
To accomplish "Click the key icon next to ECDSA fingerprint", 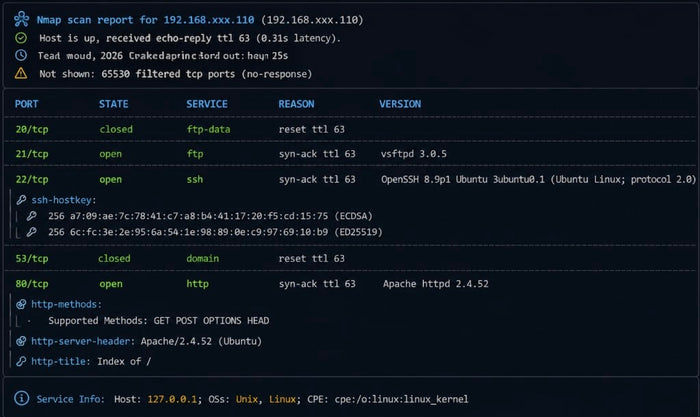I will (31, 216).
